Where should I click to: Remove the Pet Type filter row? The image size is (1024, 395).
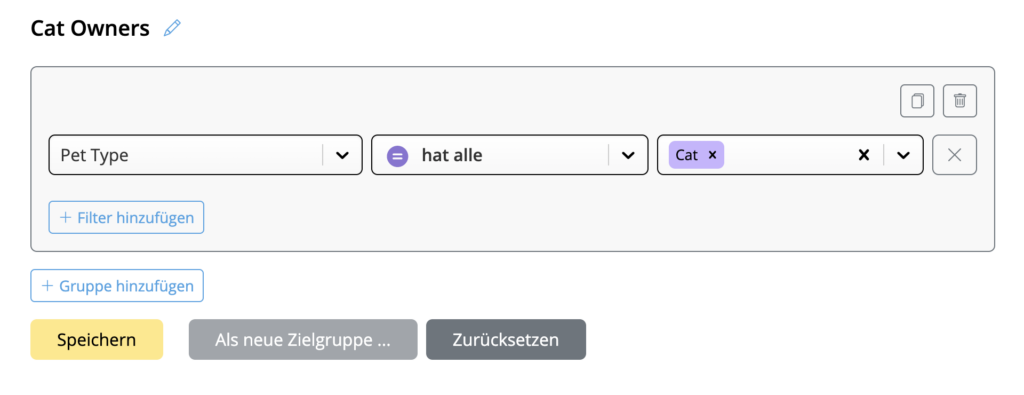pyautogui.click(x=954, y=155)
